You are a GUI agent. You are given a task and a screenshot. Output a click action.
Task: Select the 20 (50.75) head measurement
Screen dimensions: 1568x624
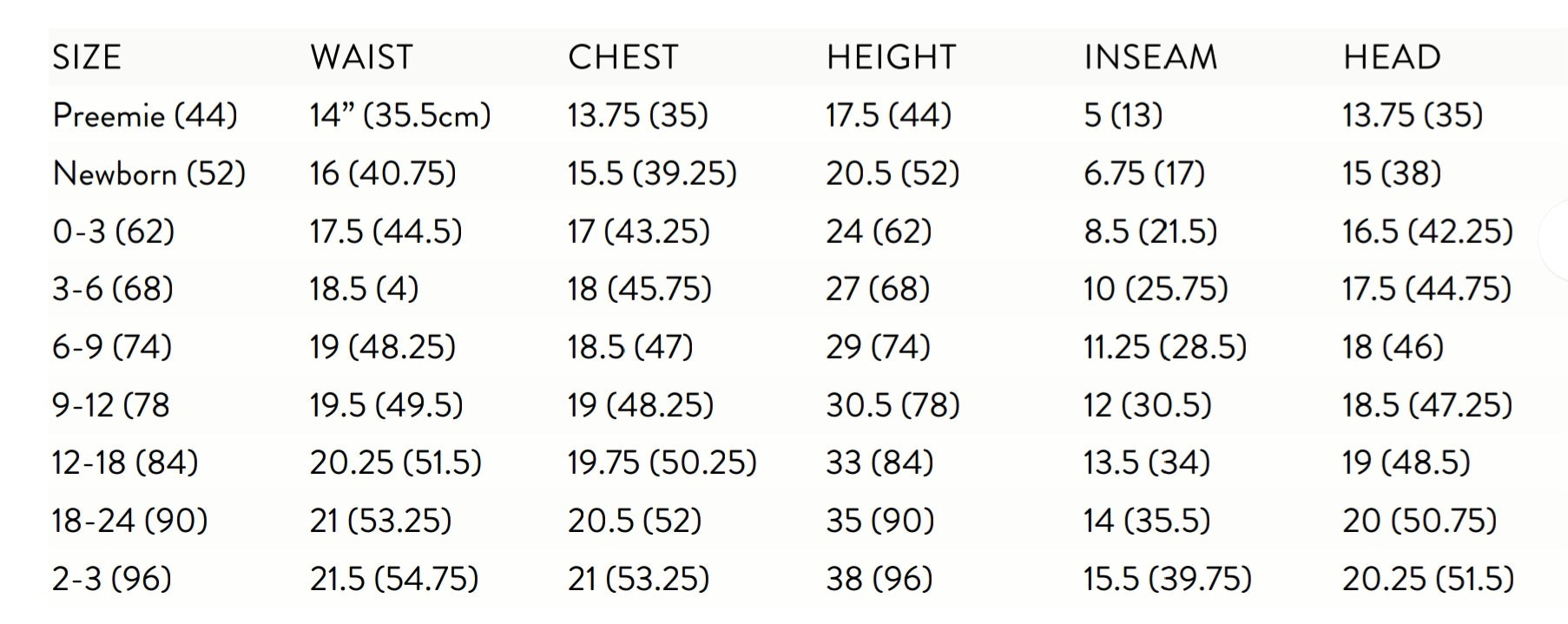point(1420,521)
